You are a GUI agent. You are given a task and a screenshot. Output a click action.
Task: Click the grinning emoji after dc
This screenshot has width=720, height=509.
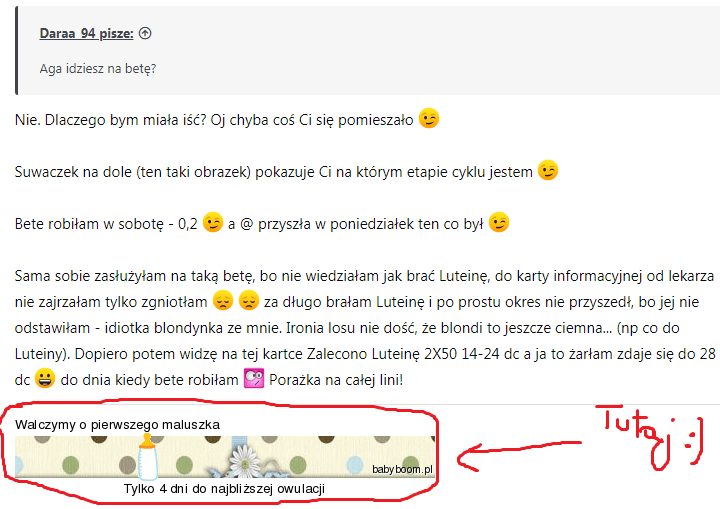click(45, 379)
